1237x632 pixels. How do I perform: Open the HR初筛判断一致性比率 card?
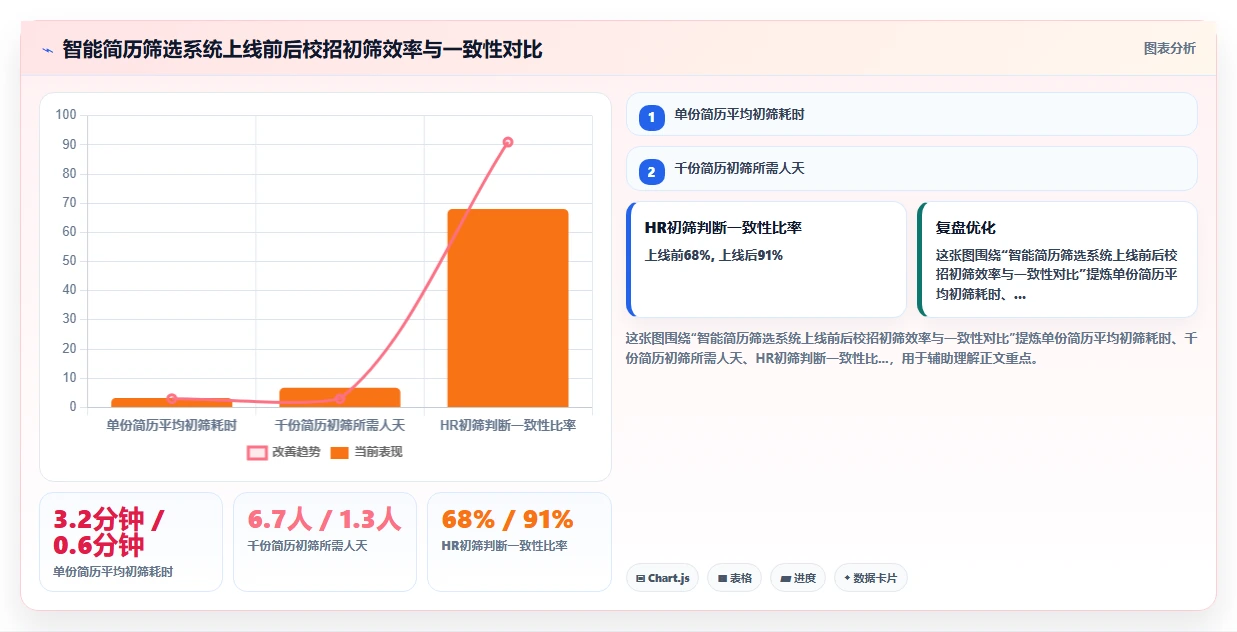(766, 260)
